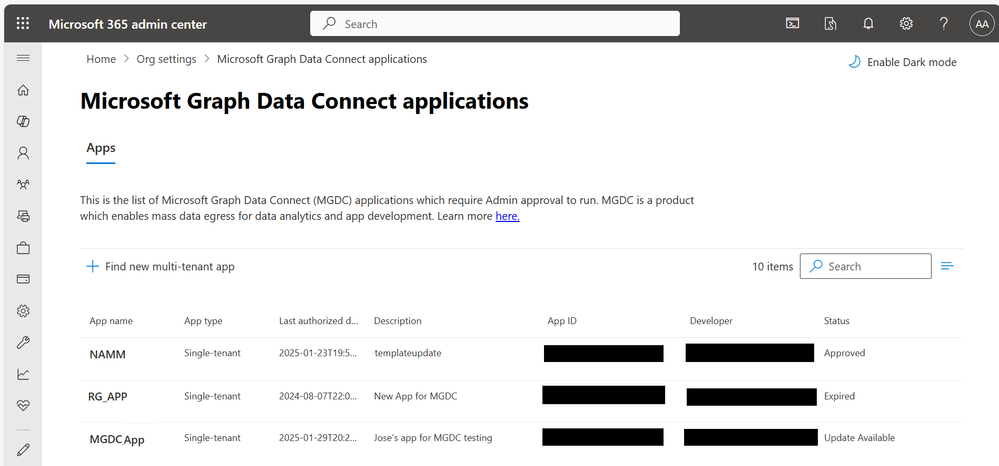999x466 pixels.
Task: Open Users in the sidebar
Action: (x=23, y=153)
